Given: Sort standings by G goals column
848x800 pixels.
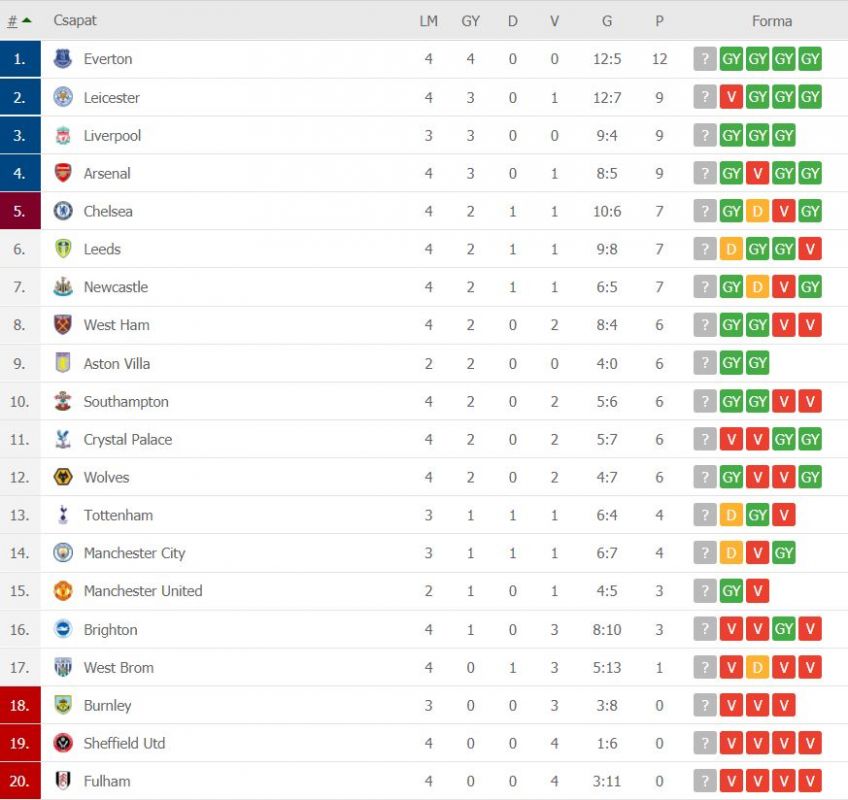Looking at the screenshot, I should tap(607, 21).
